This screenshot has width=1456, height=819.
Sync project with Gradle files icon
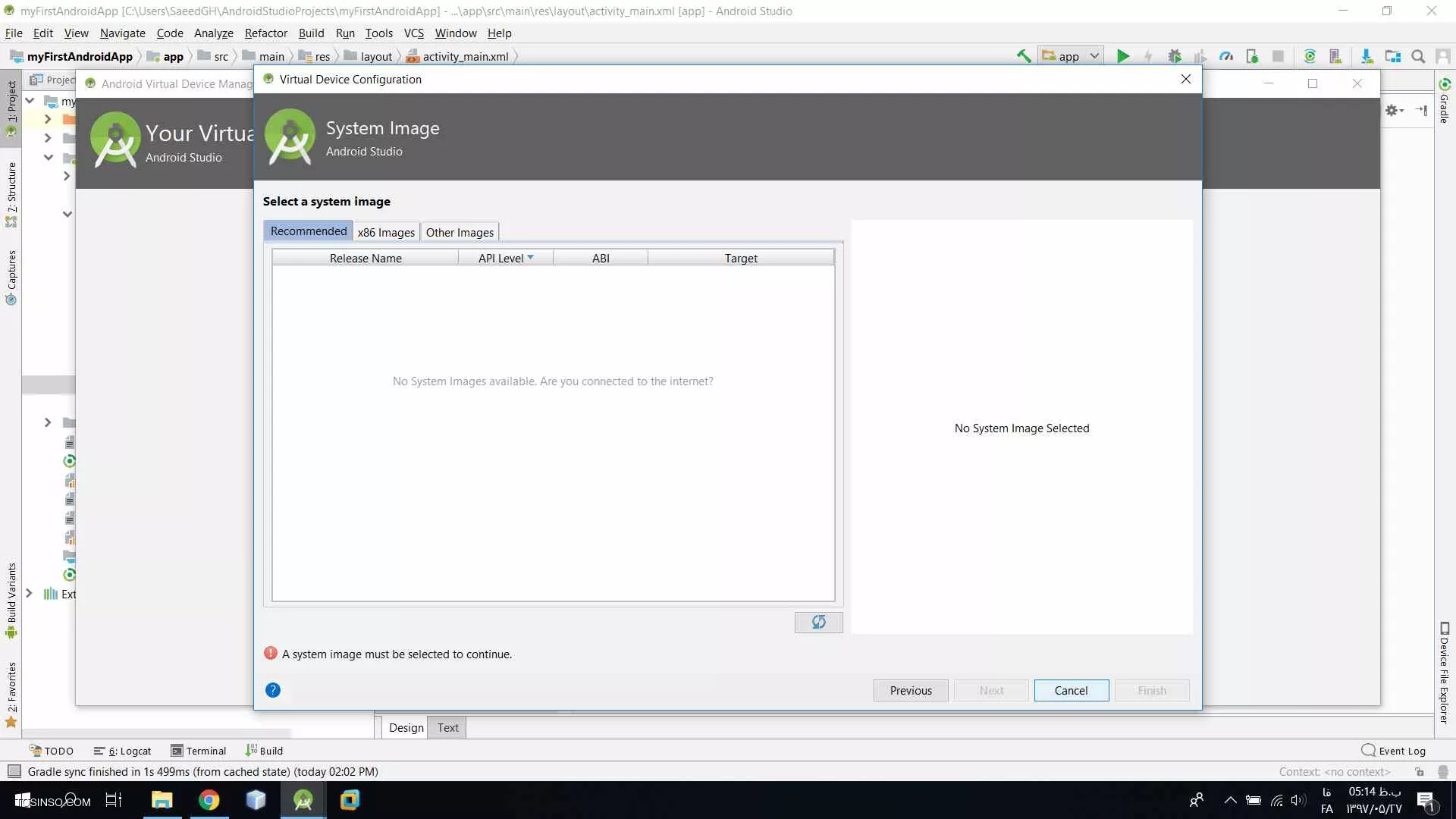1310,56
